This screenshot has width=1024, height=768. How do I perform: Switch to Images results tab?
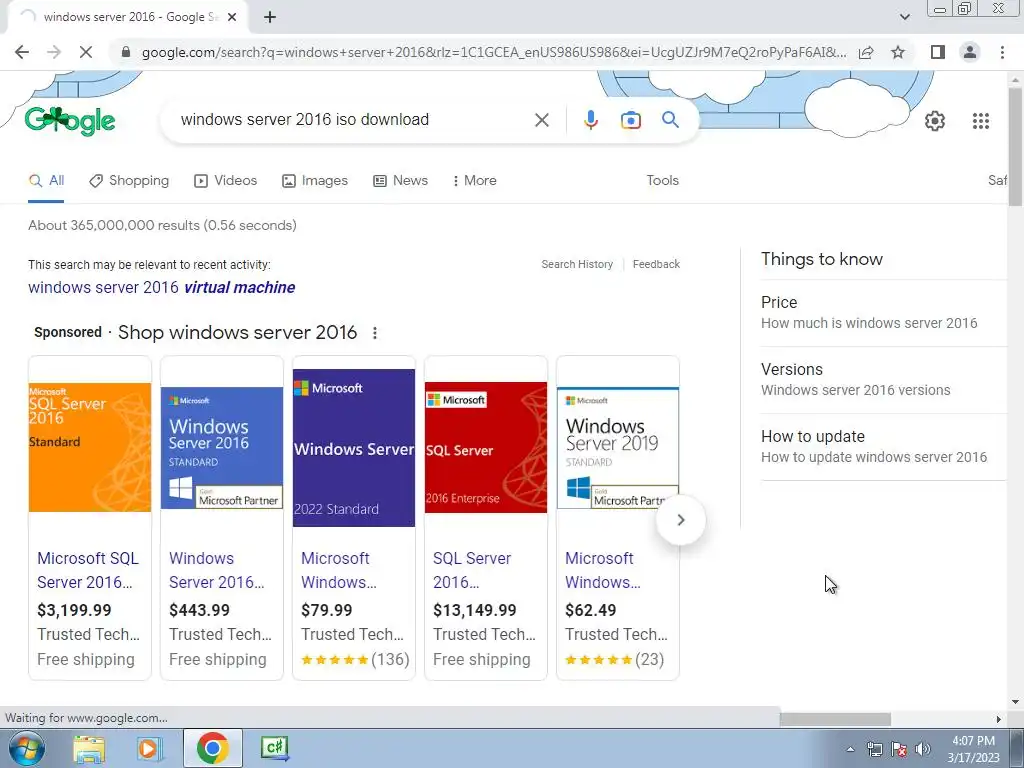click(x=315, y=181)
